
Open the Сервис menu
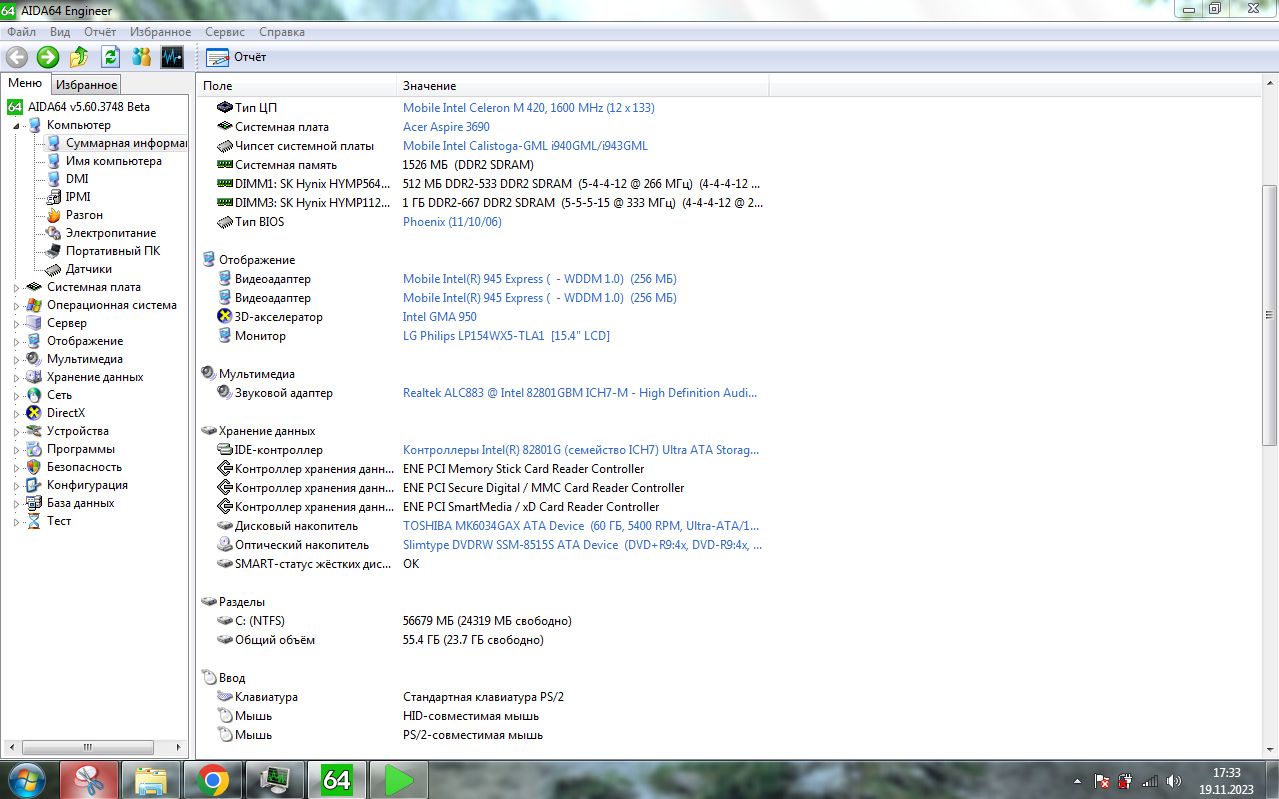(225, 32)
